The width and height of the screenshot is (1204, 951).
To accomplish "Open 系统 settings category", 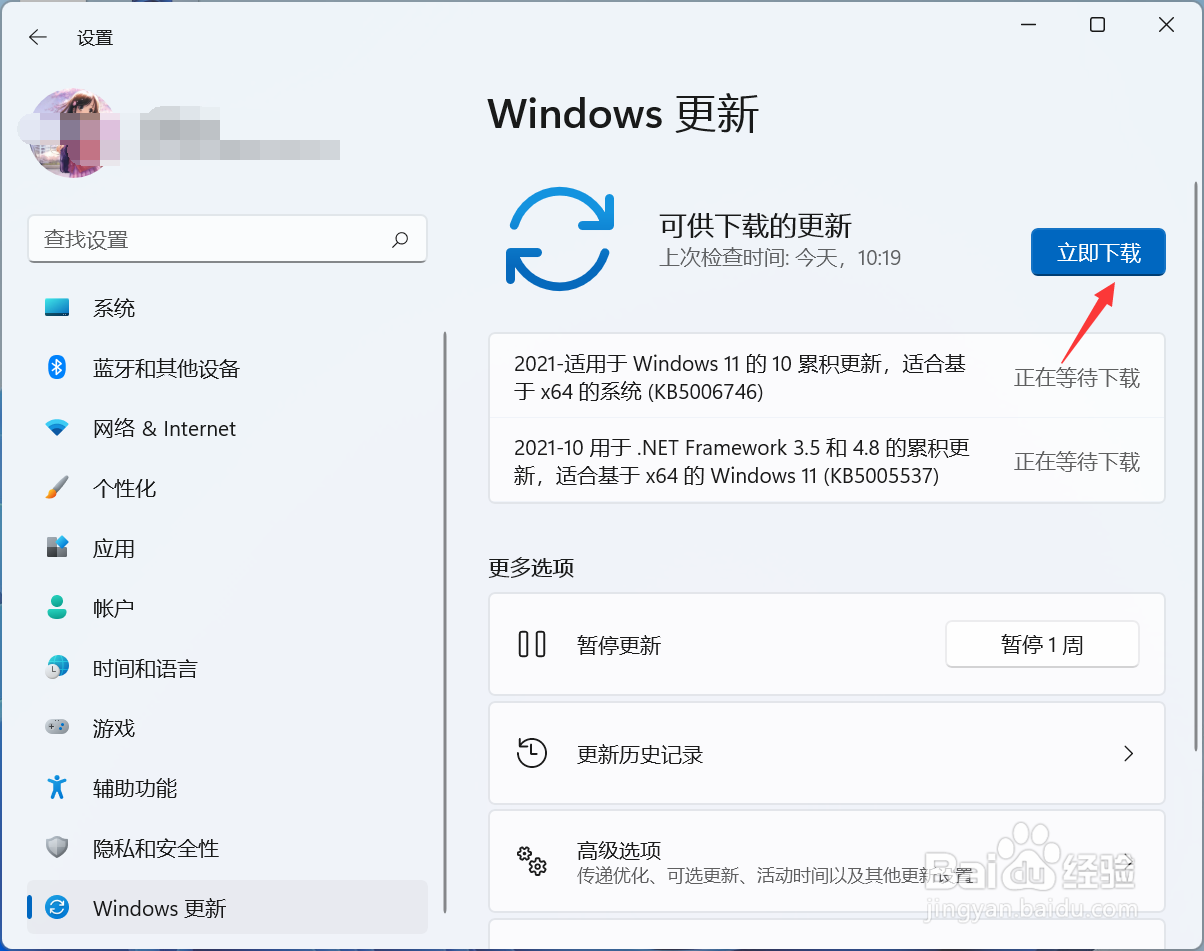I will (227, 308).
